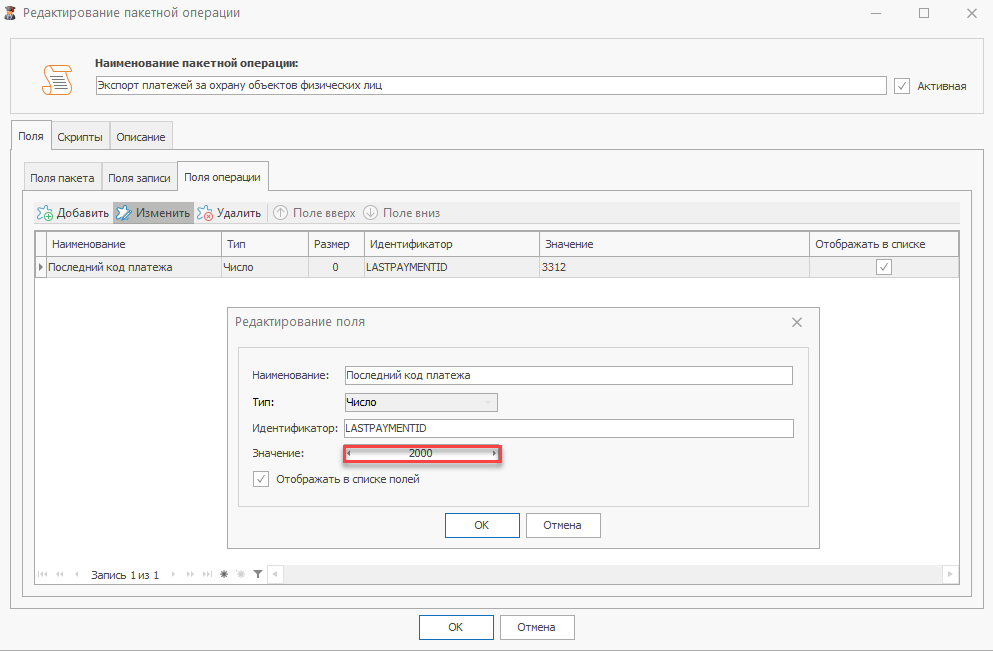Switch to the Поля tab
This screenshot has height=651, width=993.
(31, 136)
